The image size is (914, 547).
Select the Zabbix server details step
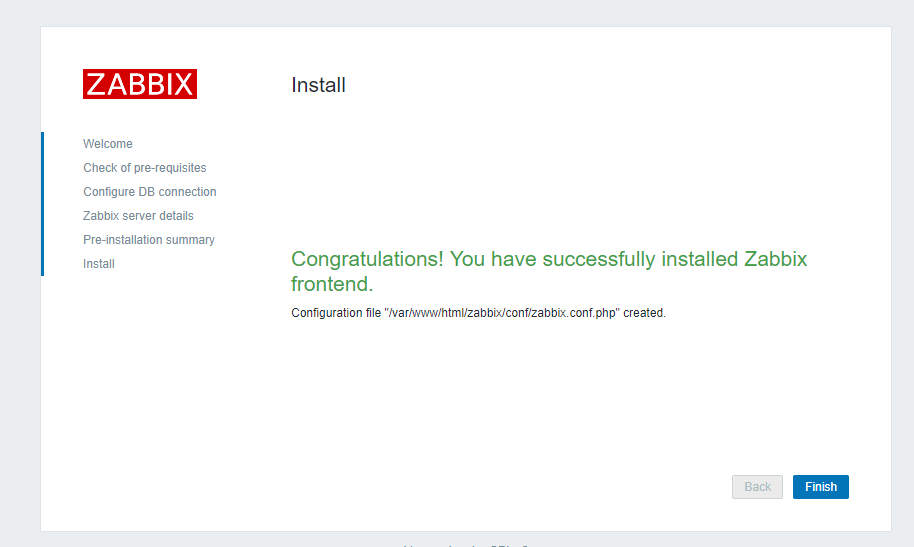coord(138,216)
